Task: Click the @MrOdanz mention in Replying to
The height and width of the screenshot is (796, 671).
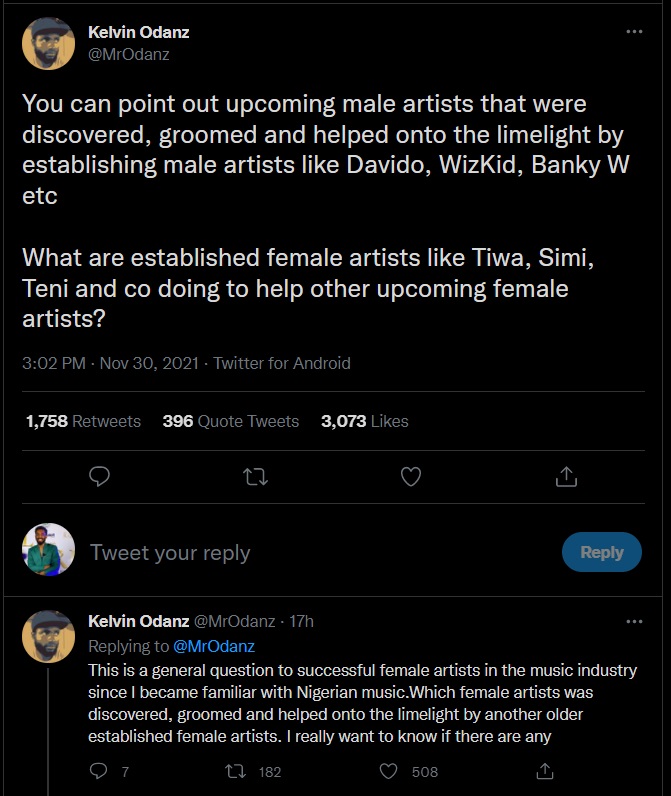Action: pos(214,646)
